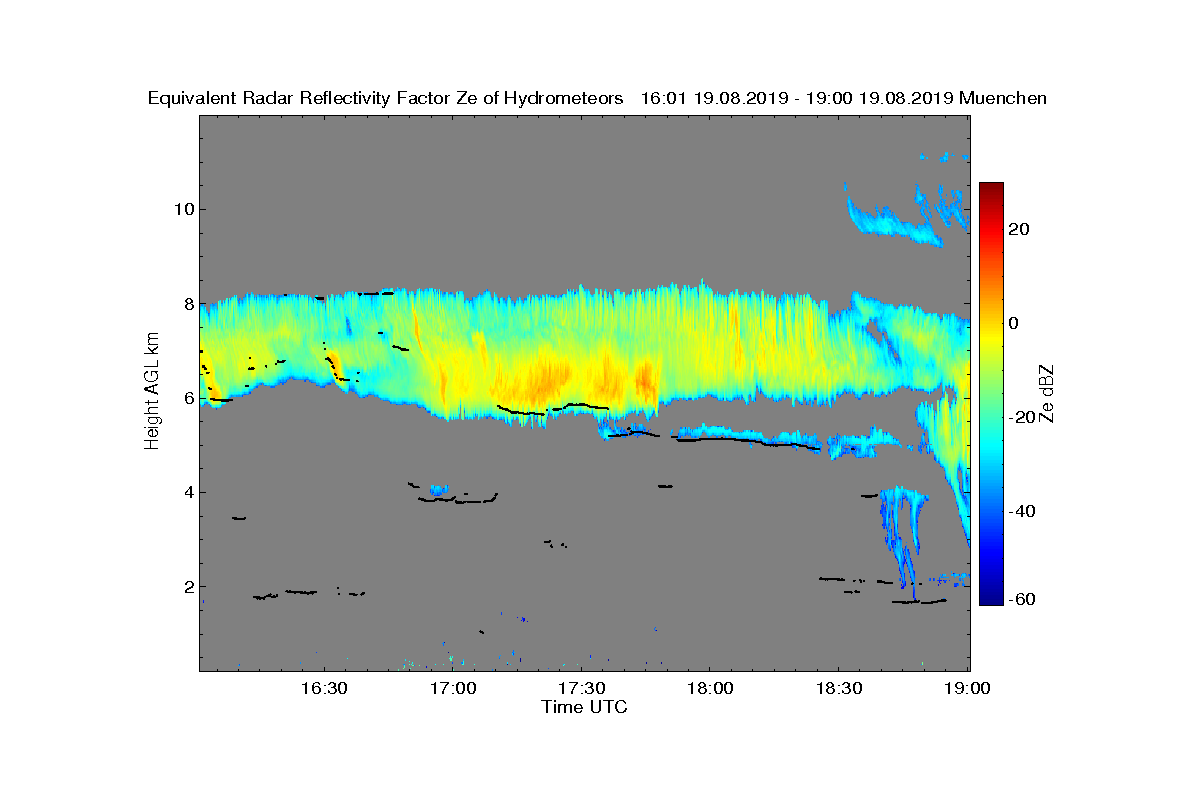Image resolution: width=1200 pixels, height=800 pixels.
Task: Click the height label '8'
Action: pos(188,303)
